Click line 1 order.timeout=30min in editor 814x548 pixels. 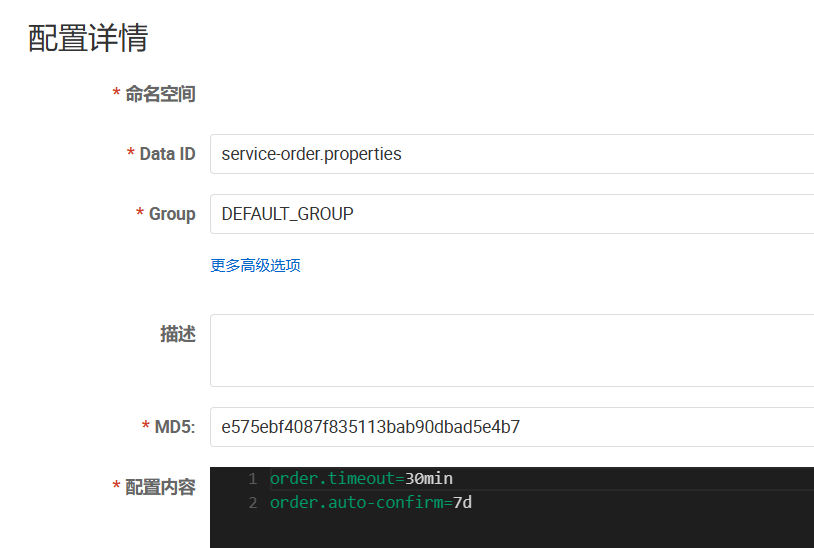(361, 478)
